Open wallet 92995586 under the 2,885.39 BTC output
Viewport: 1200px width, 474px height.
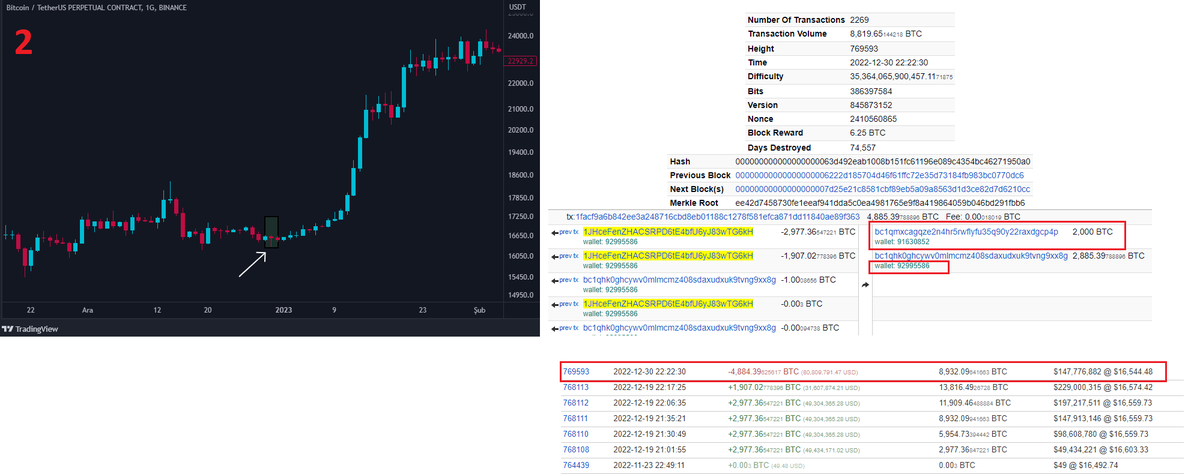pyautogui.click(x=902, y=266)
